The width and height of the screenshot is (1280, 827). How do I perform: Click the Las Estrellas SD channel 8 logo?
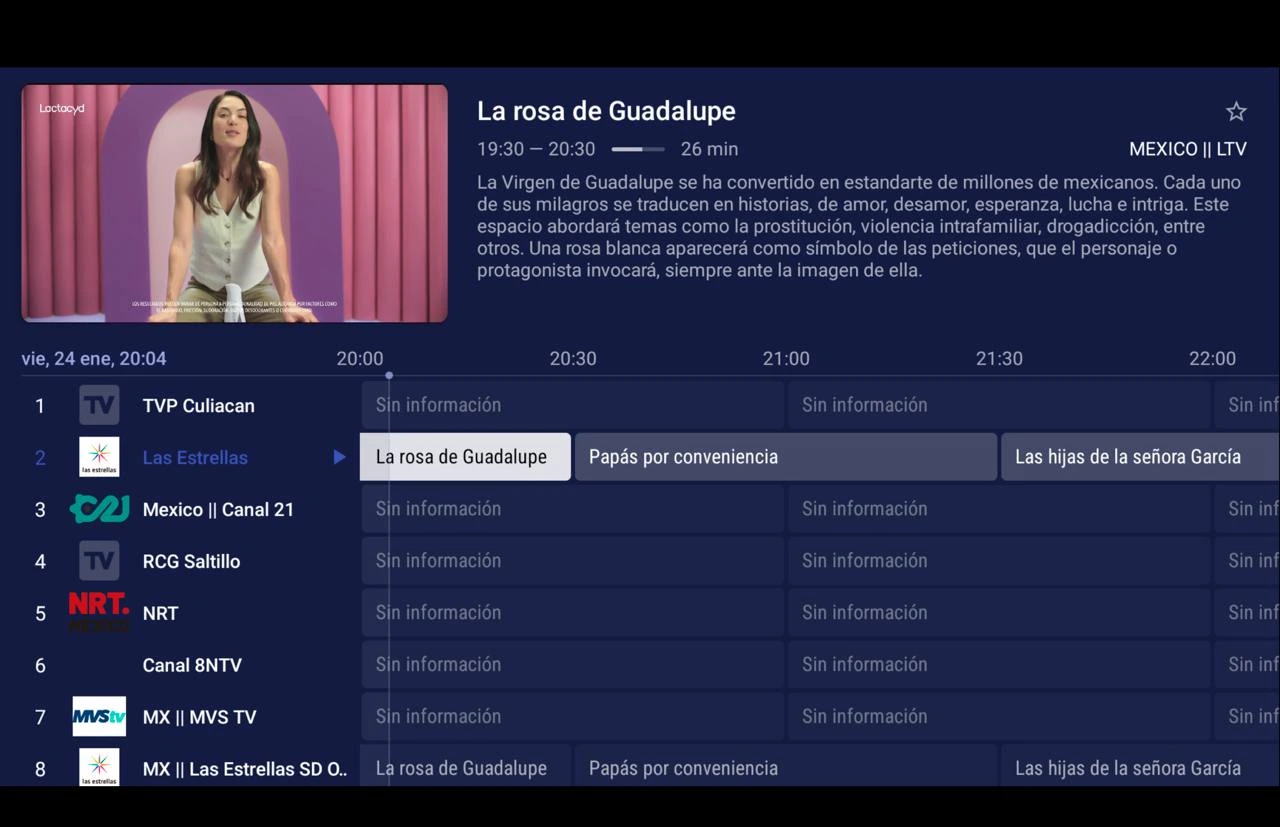(x=99, y=767)
